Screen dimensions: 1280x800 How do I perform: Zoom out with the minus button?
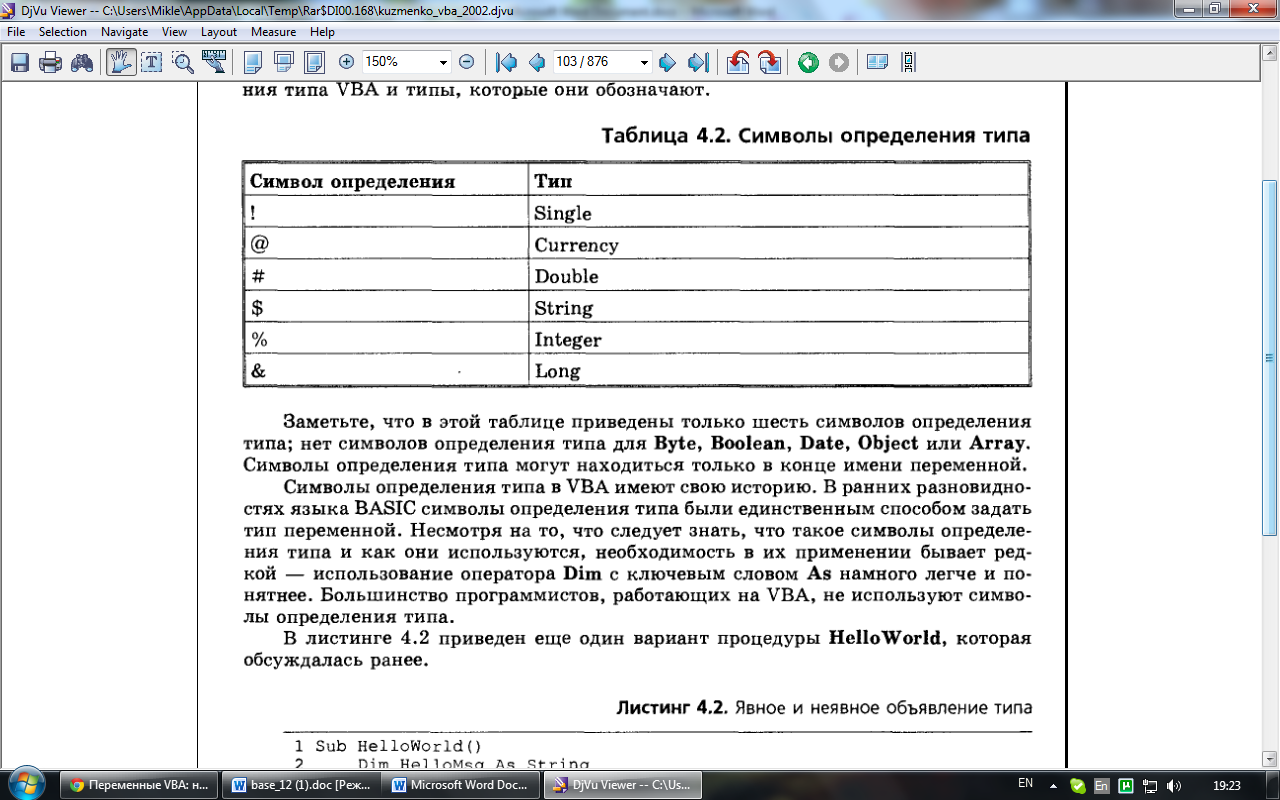[466, 62]
